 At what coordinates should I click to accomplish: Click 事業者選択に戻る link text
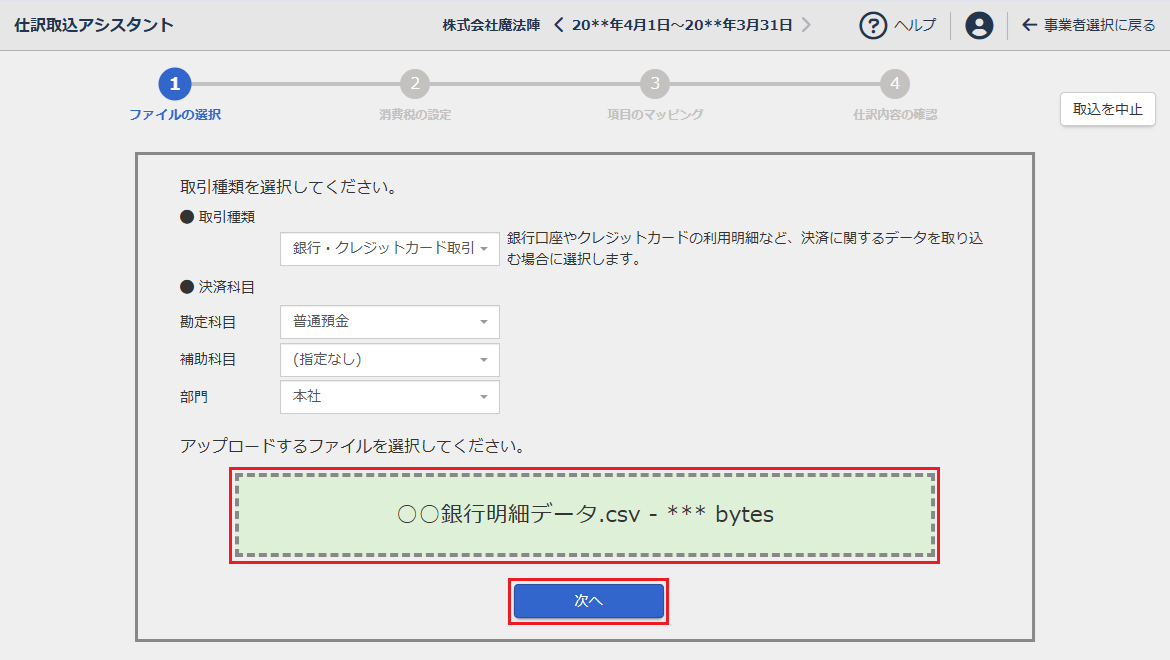1099,25
